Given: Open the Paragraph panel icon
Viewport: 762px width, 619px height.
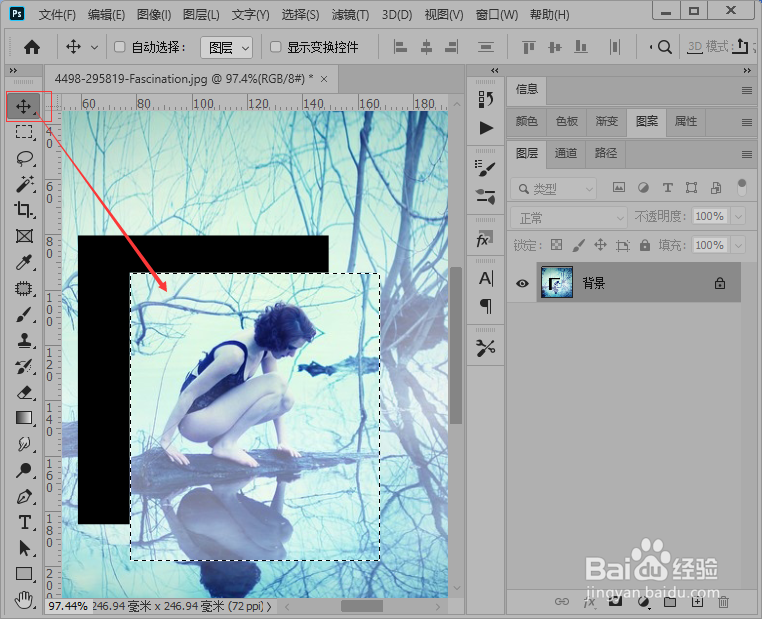Looking at the screenshot, I should [485, 306].
